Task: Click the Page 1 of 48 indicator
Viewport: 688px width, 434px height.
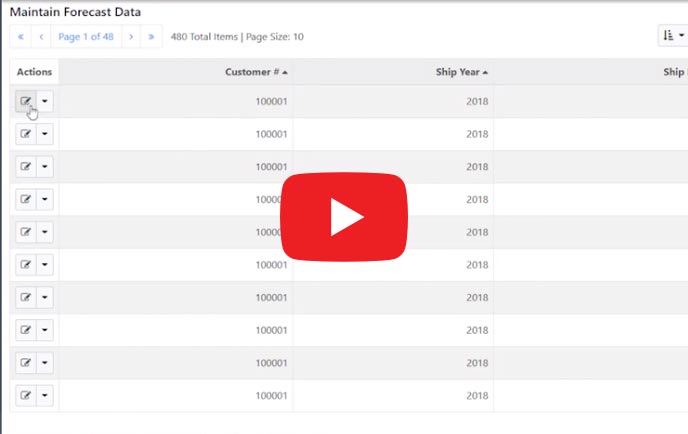Action: pos(85,37)
